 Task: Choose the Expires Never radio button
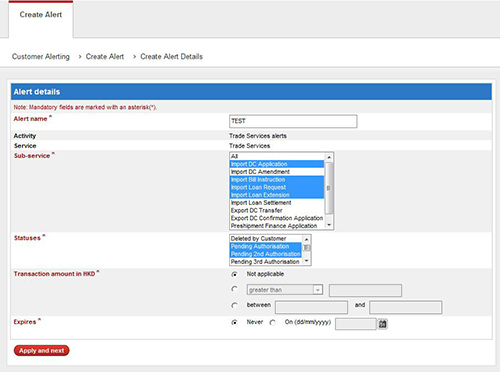pos(234,322)
